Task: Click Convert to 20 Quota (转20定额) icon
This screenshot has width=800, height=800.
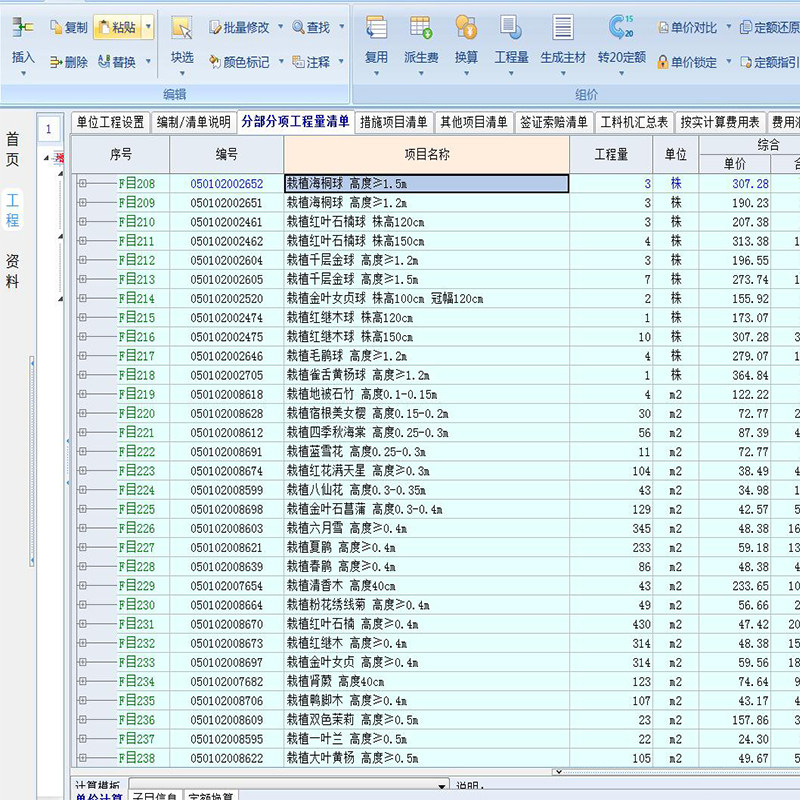Action: click(x=621, y=28)
